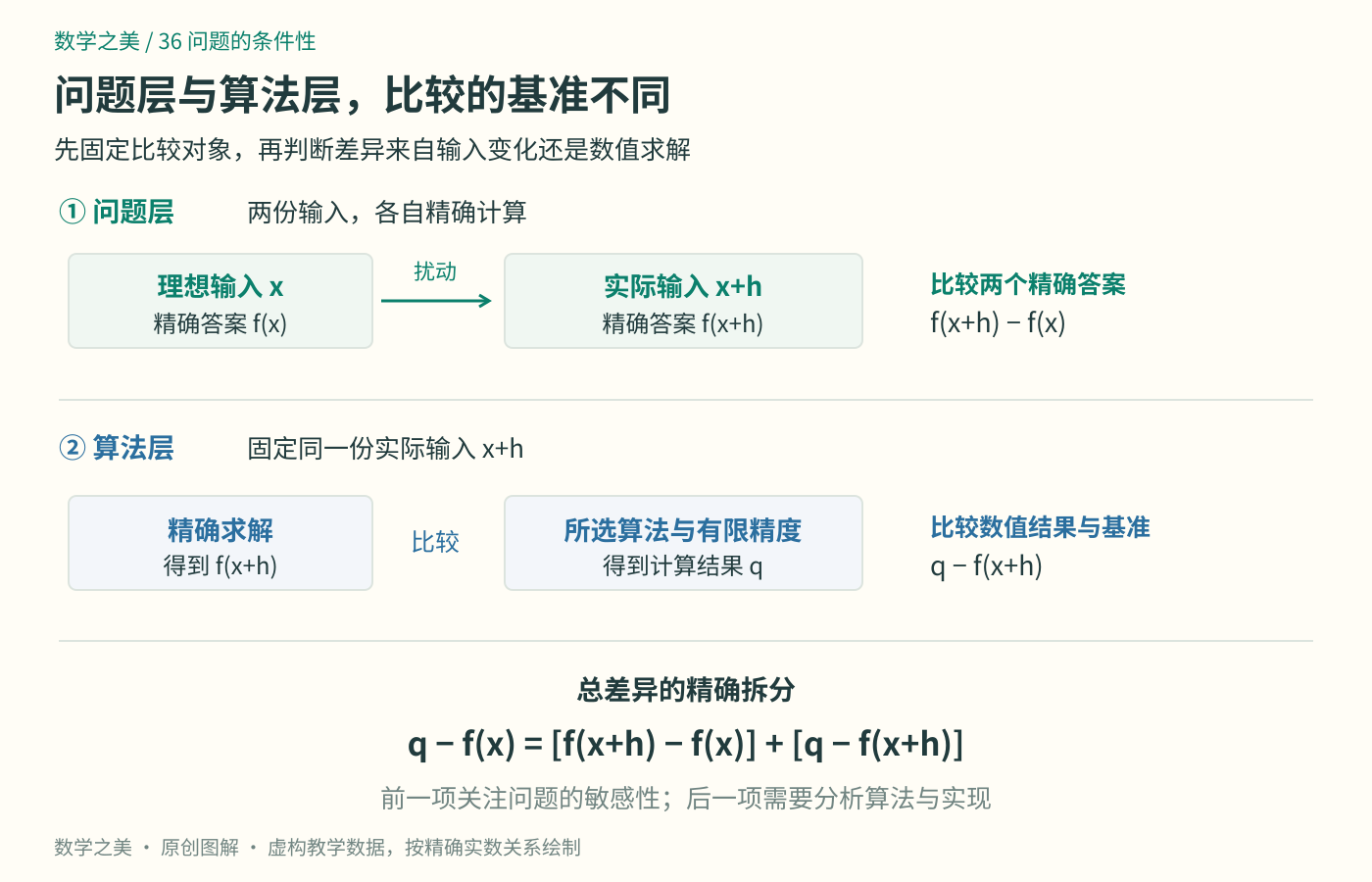The image size is (1372, 882).
Task: Click the '比较' label between the boxes
Action: [x=435, y=542]
